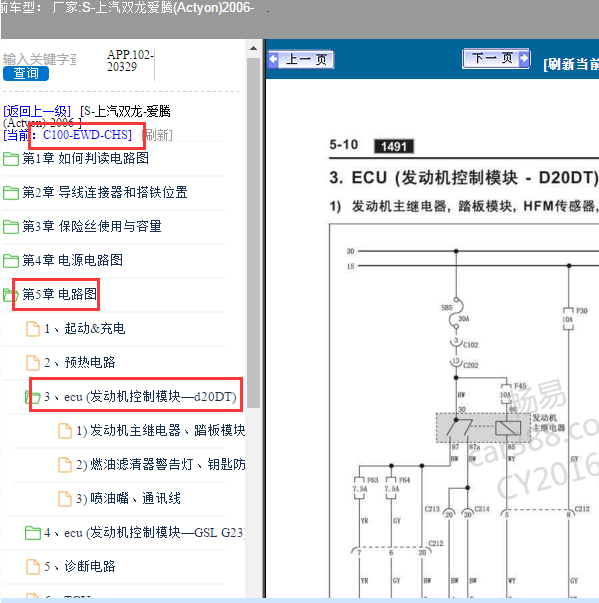Open 4、ecu (发动机控制模块—GSL G23) entry
The image size is (599, 603).
click(x=144, y=532)
